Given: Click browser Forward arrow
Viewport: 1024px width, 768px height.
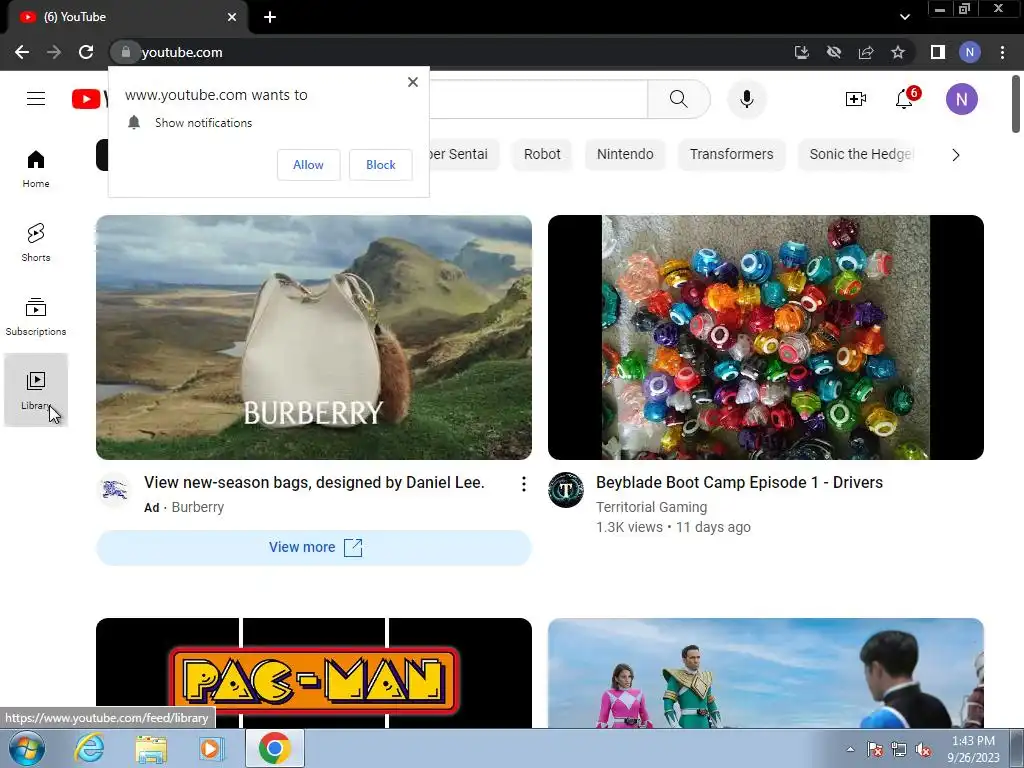Looking at the screenshot, I should click(54, 52).
